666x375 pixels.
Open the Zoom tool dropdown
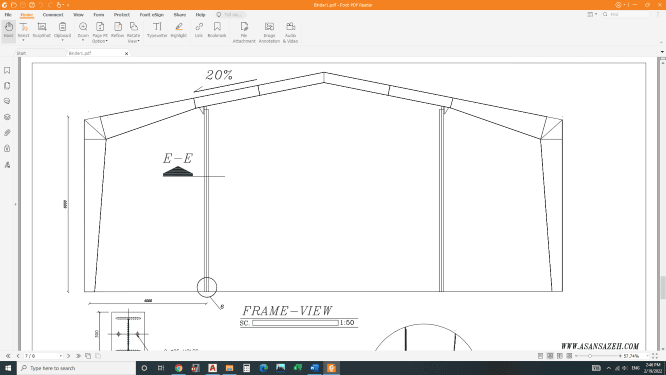(83, 31)
